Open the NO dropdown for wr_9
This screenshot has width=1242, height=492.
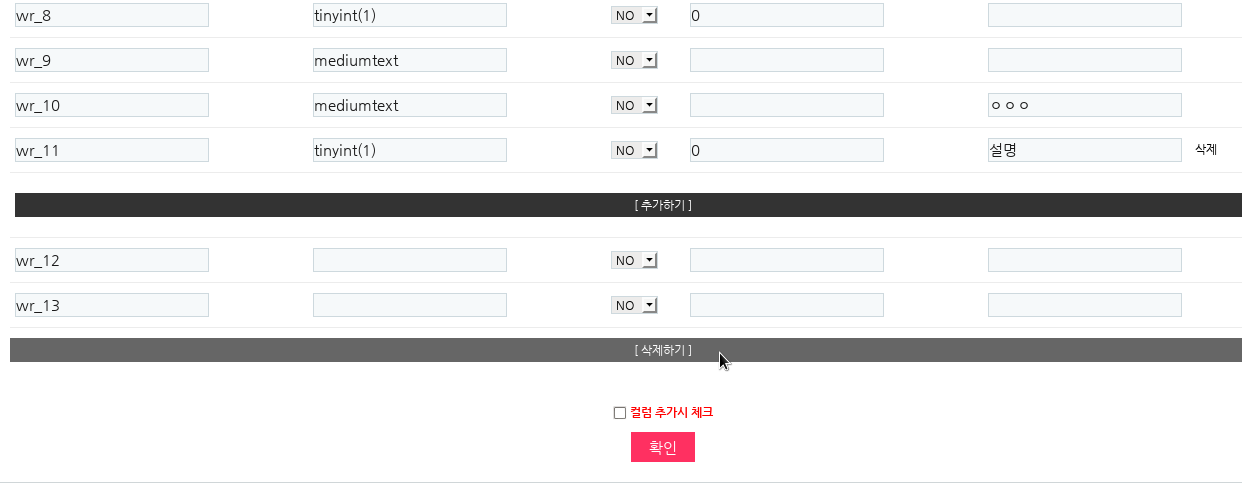coord(634,60)
